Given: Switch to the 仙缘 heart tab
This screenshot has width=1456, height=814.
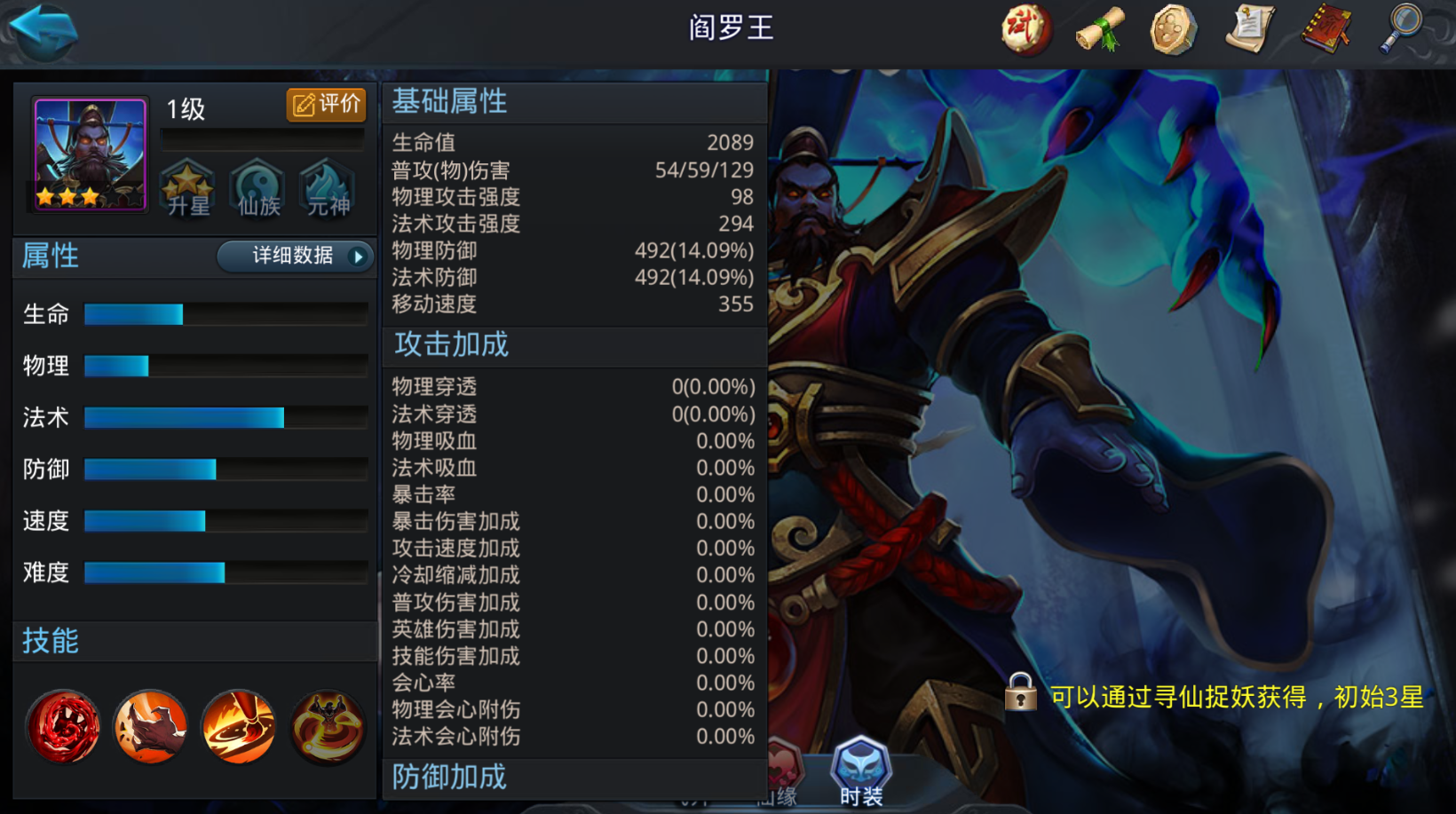Looking at the screenshot, I should pyautogui.click(x=779, y=774).
